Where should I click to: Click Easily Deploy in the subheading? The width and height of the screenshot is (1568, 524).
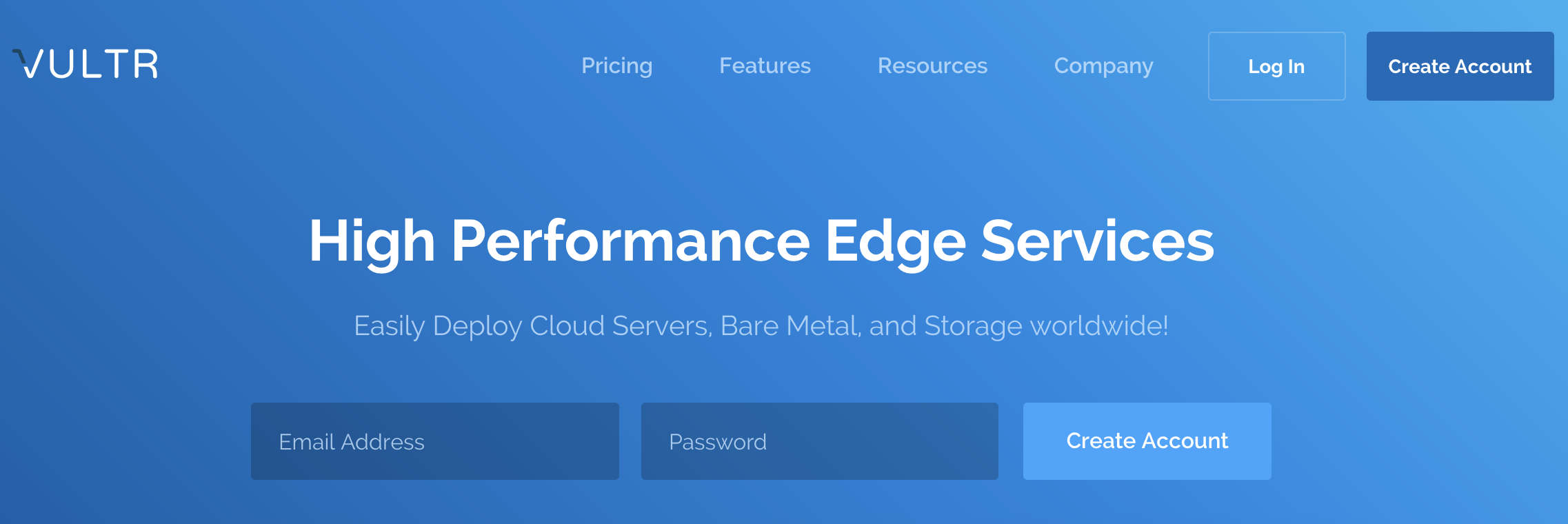(x=438, y=325)
